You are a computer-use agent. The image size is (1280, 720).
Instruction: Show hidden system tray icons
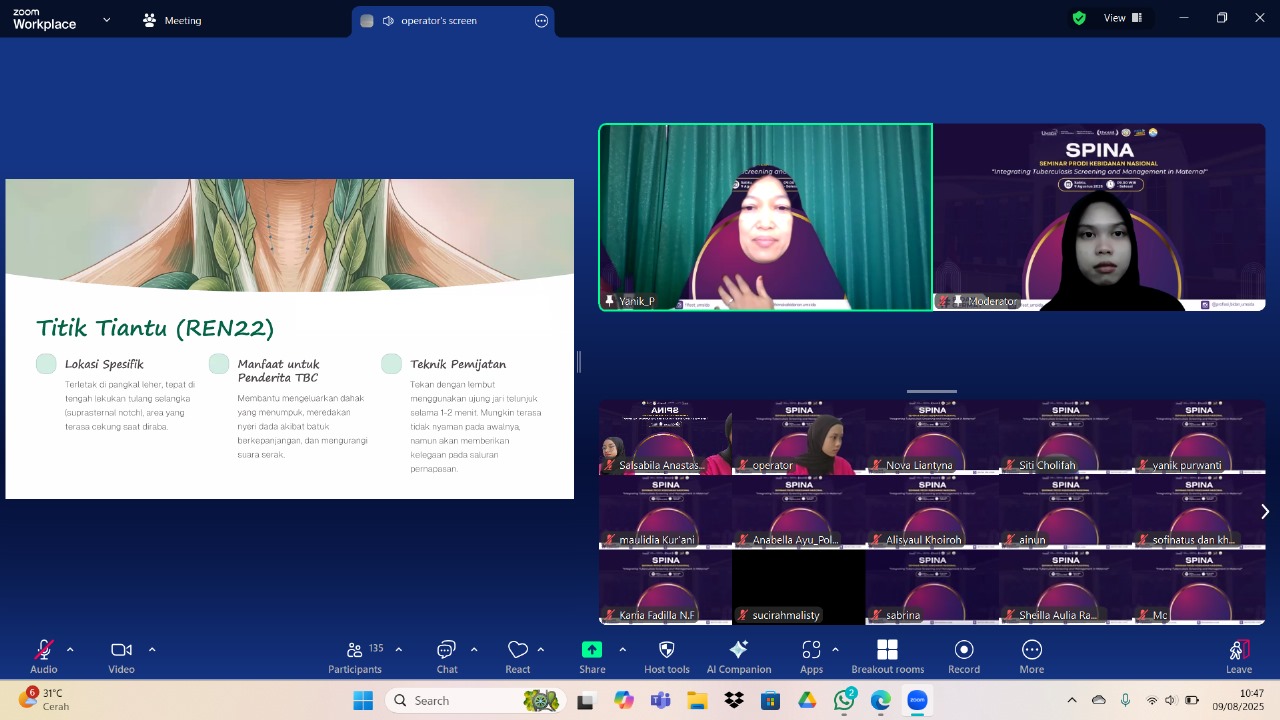(x=1072, y=700)
